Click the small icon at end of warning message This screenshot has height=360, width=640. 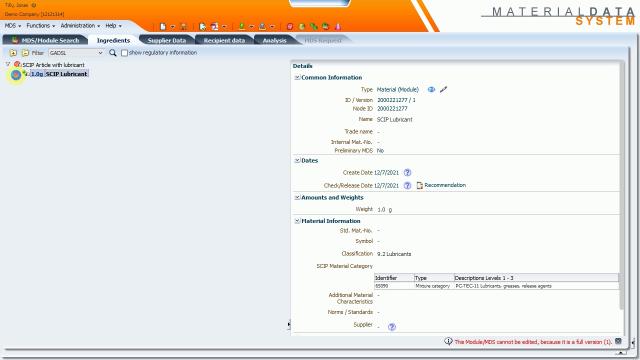[x=618, y=341]
